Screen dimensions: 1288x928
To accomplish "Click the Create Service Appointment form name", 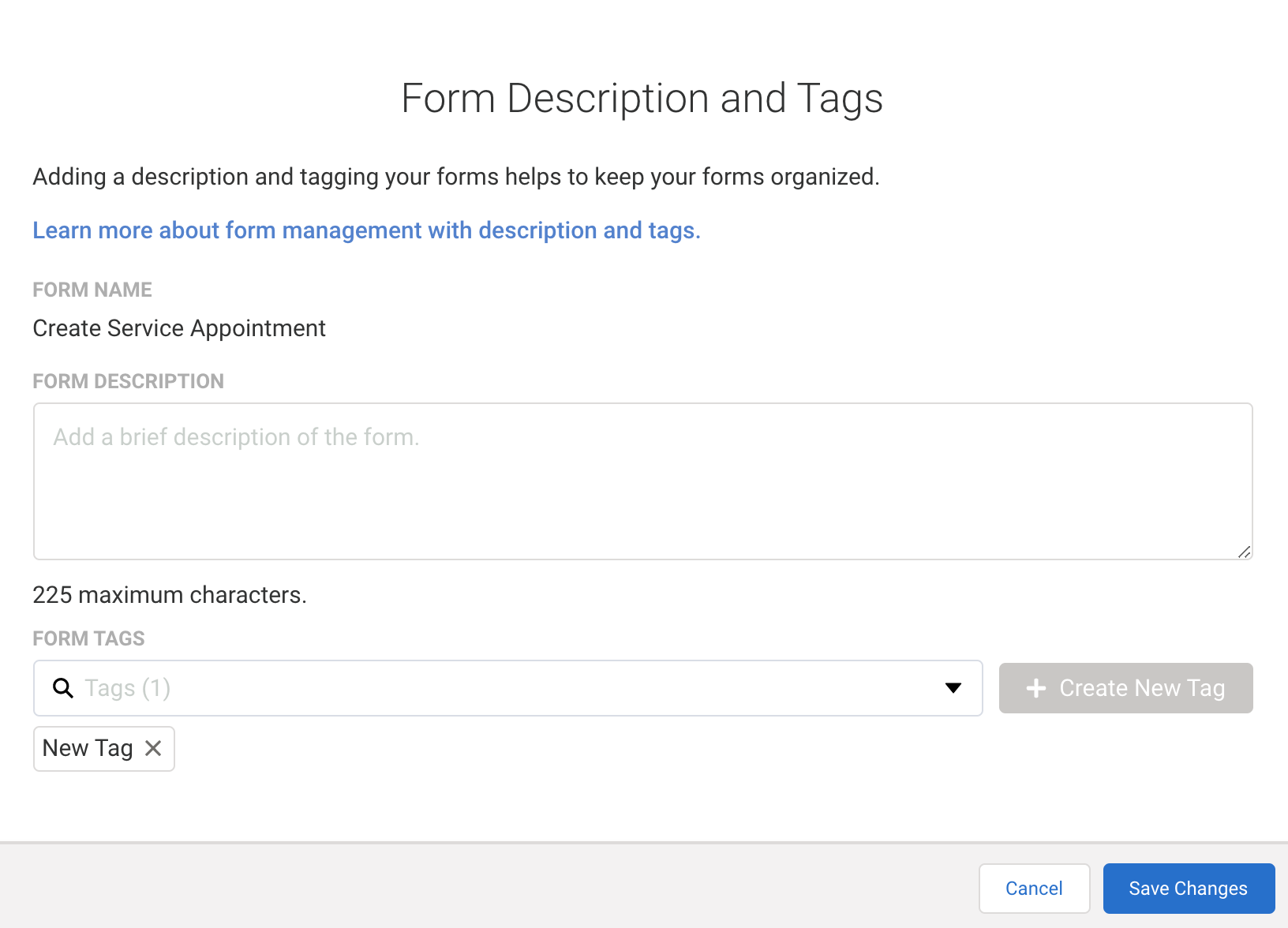I will click(179, 328).
